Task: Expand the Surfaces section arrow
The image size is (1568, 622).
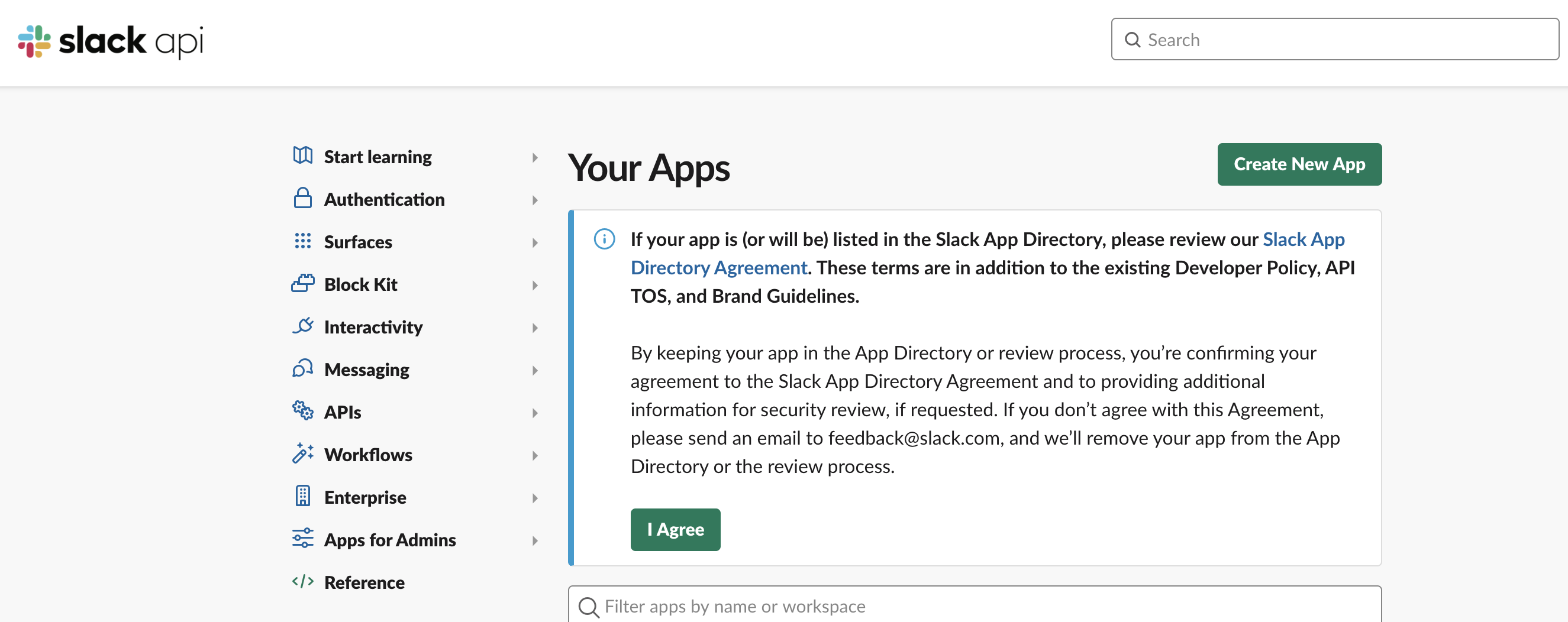Action: tap(535, 242)
